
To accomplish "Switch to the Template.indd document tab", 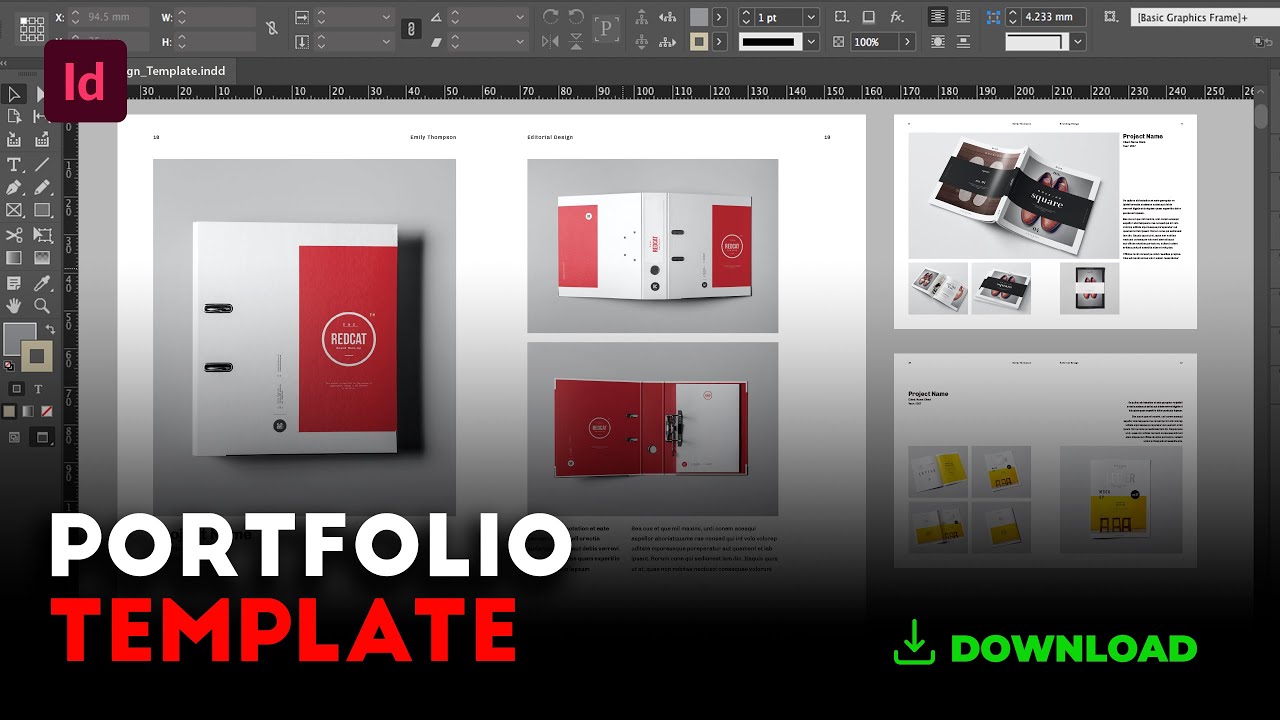I will 178,71.
